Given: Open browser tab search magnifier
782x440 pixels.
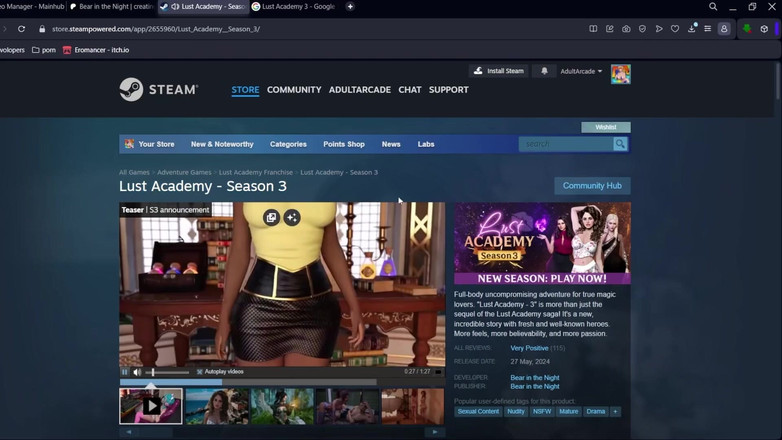Looking at the screenshot, I should point(713,6).
